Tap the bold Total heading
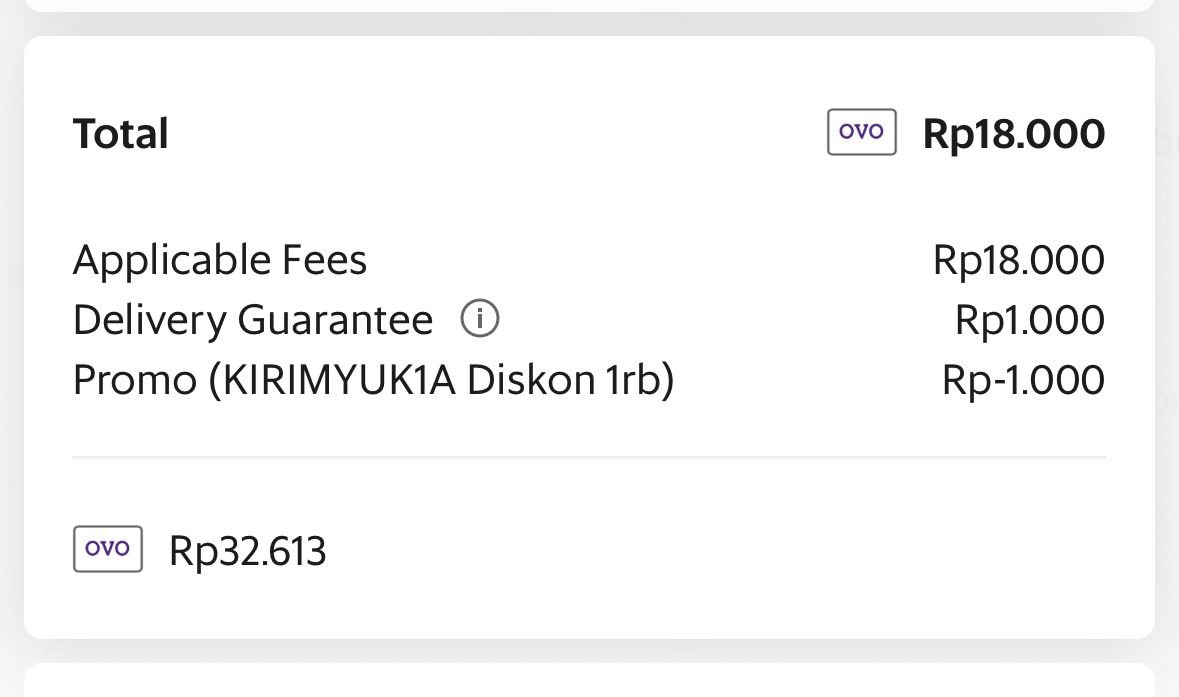 121,134
